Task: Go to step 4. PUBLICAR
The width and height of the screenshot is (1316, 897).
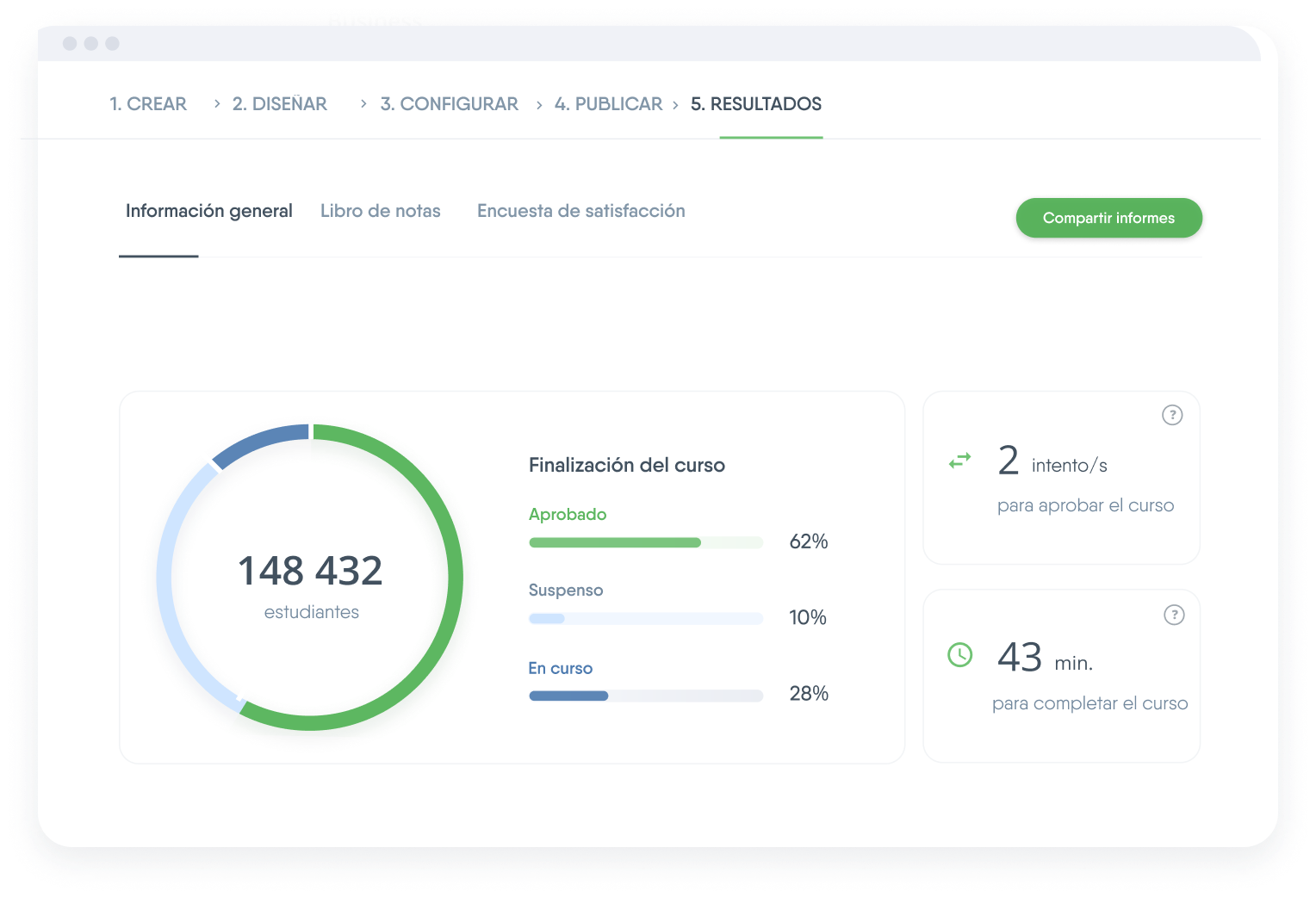Action: 609,104
